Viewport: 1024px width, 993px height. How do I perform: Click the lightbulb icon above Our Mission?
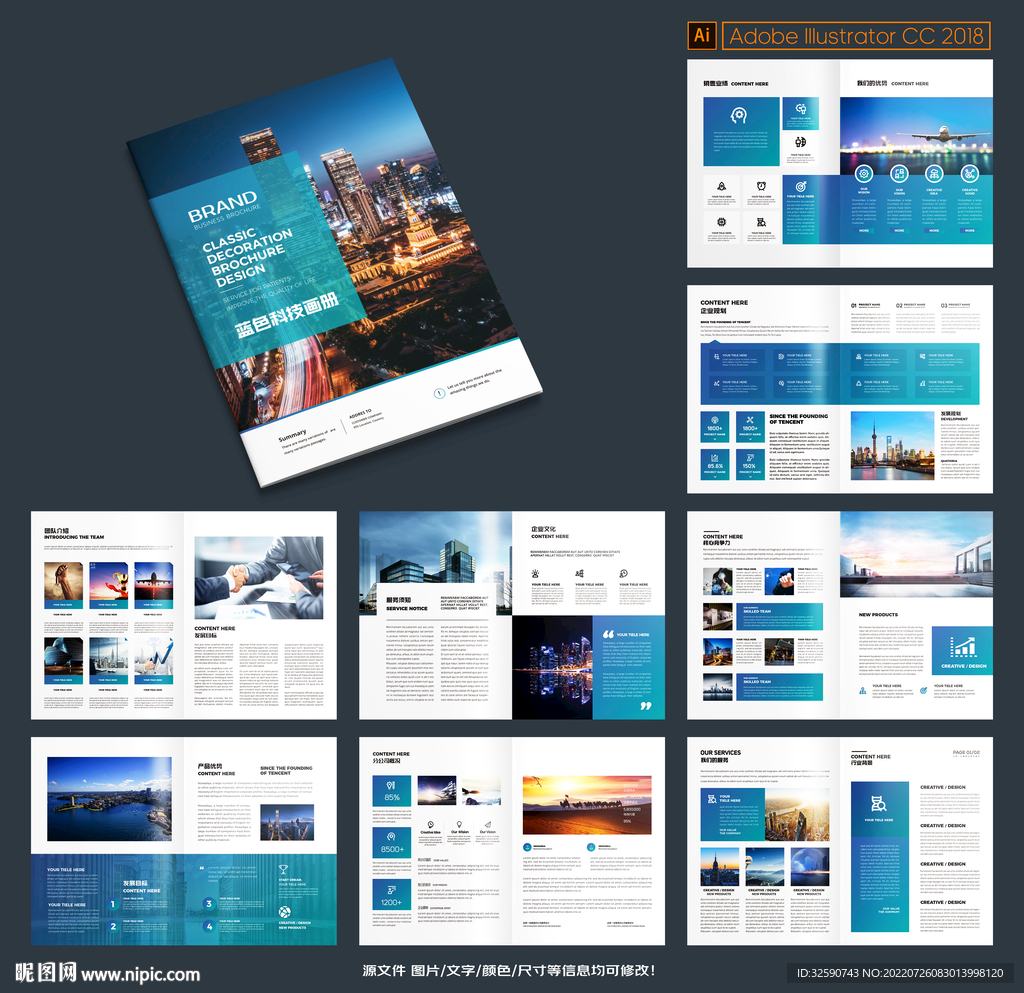(x=460, y=825)
